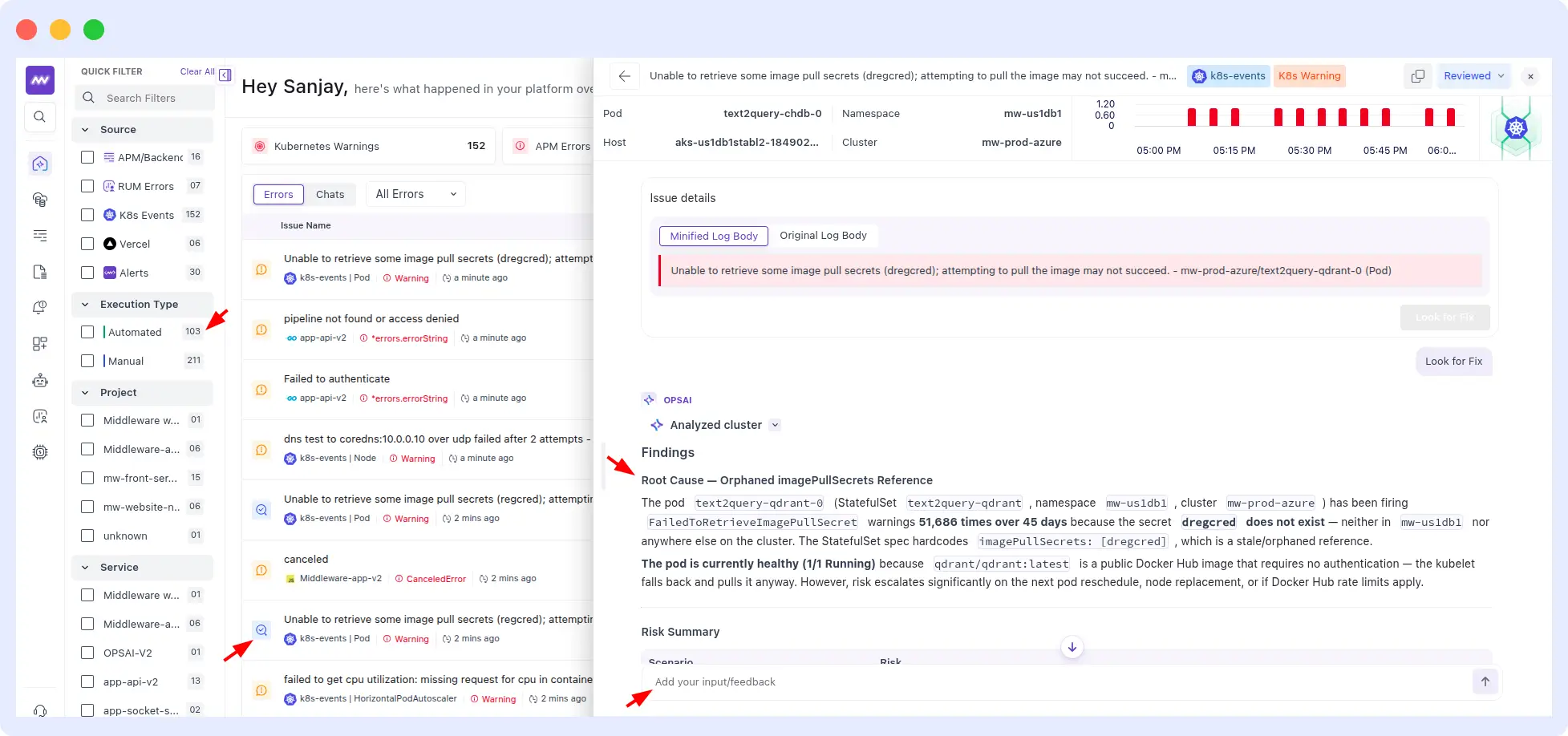Click the K8s Warning tag
Viewport: 1568px width, 736px height.
(1309, 76)
